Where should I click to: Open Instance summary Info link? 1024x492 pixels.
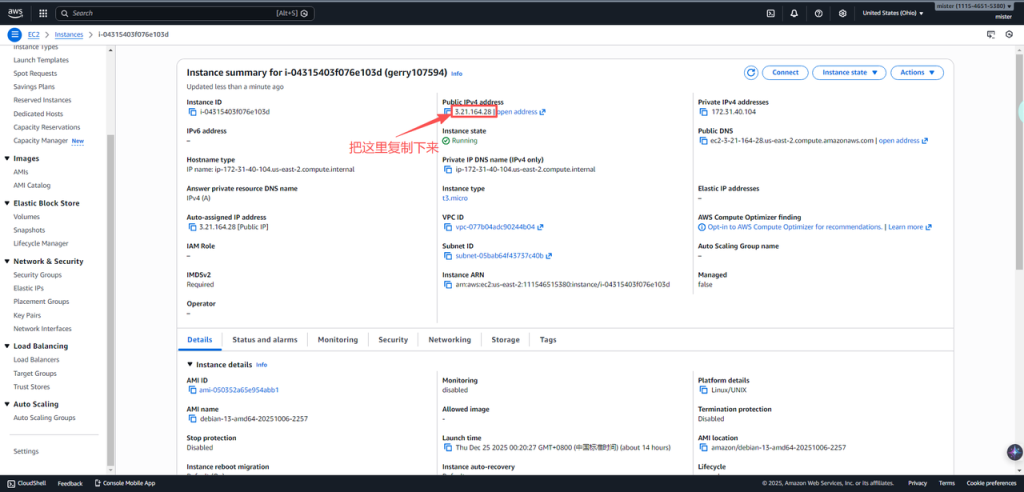[456, 74]
